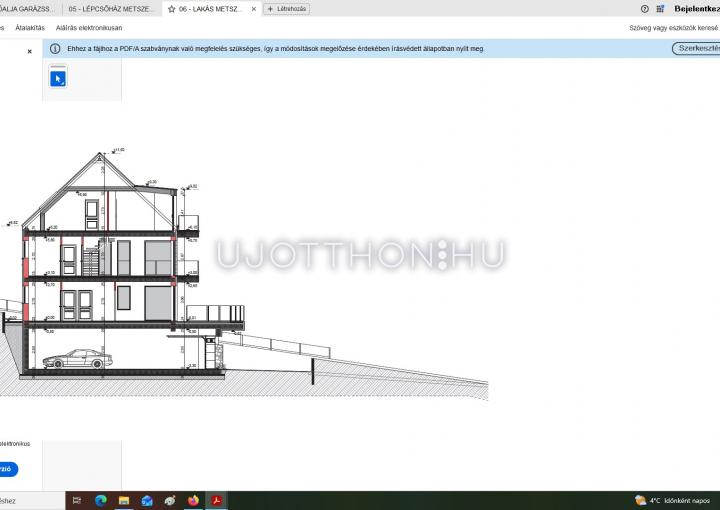This screenshot has height=510, width=720.
Task: Close the 06 - LAKÁS METSZ tab
Action: (253, 9)
